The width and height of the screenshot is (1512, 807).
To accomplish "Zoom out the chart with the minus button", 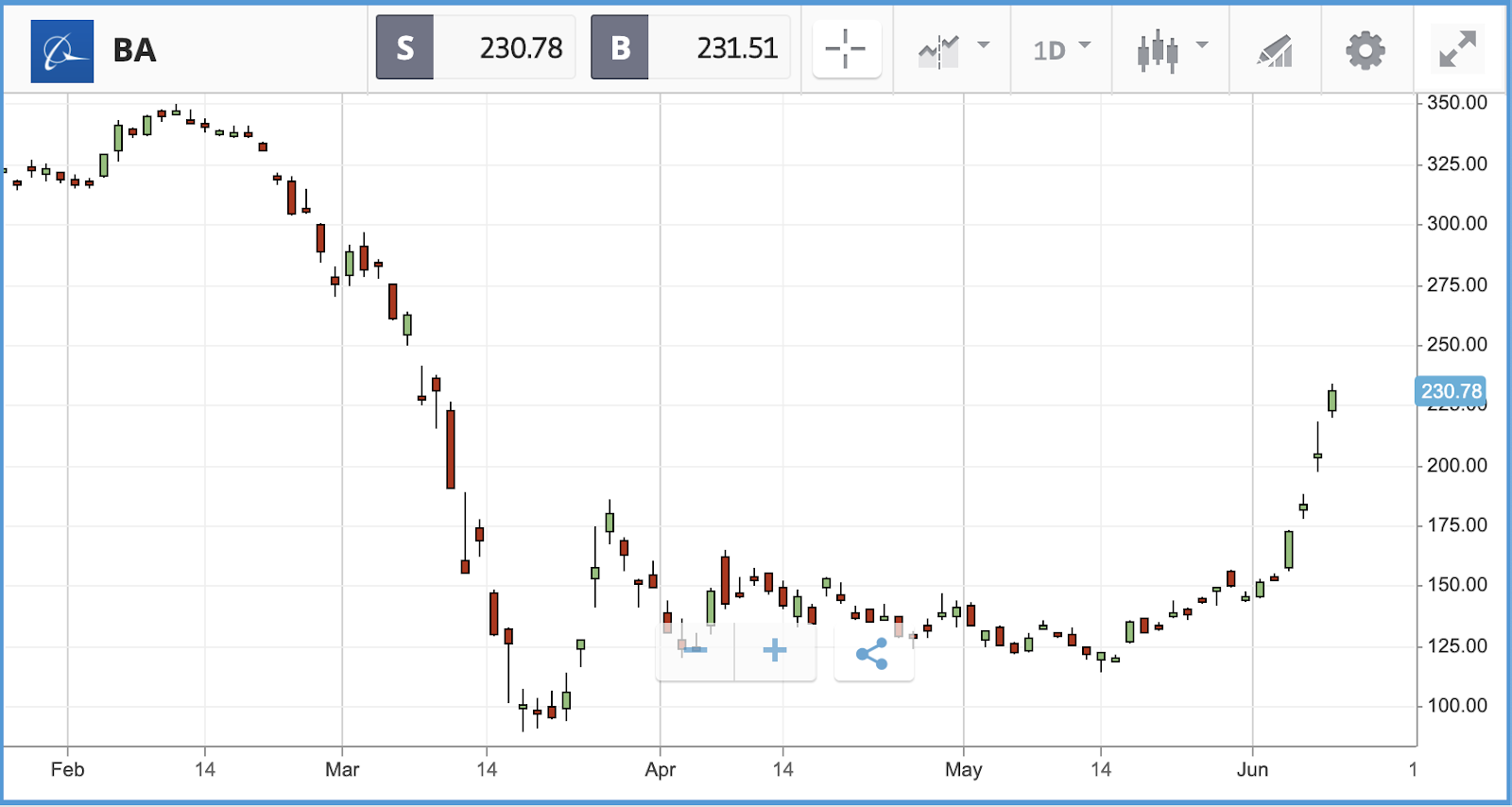I will [x=695, y=650].
